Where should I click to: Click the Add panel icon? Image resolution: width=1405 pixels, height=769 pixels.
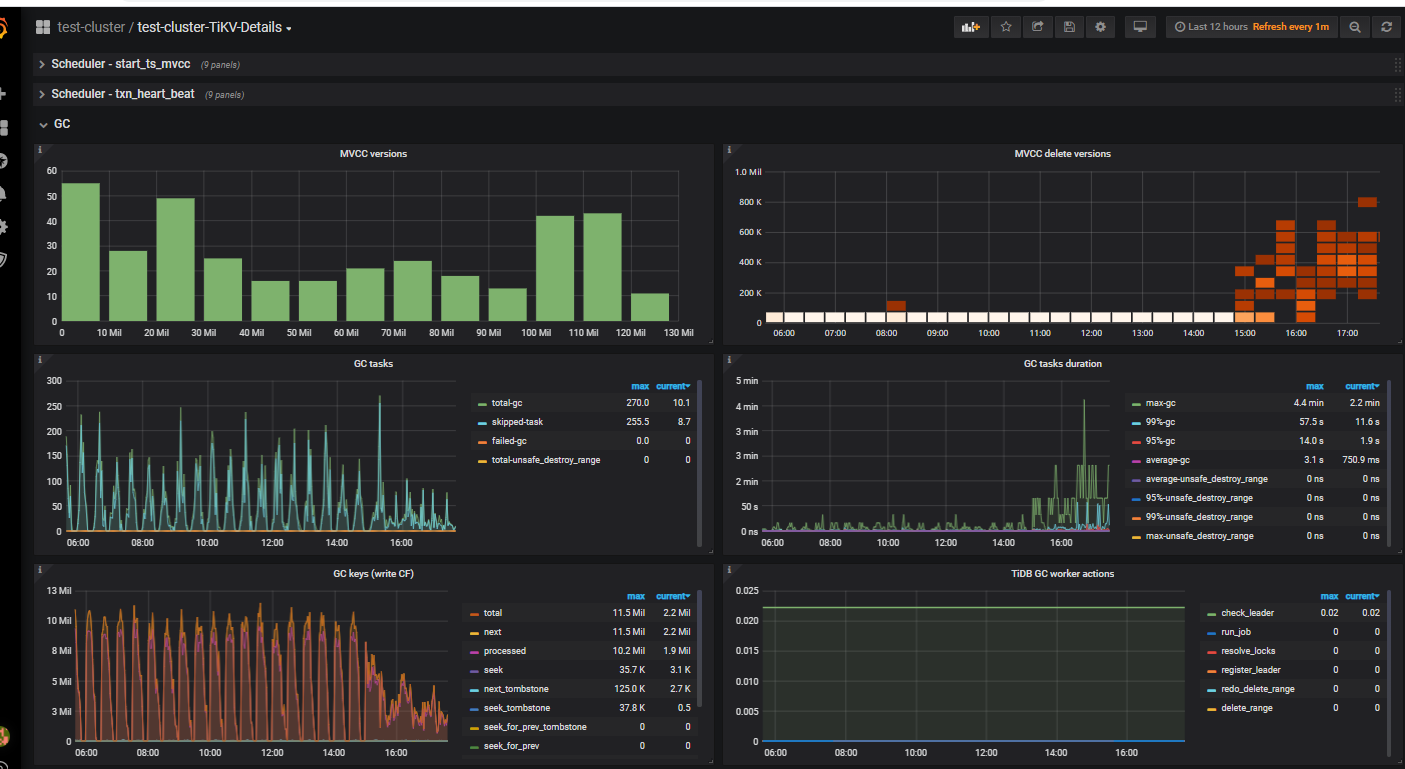click(x=970, y=27)
